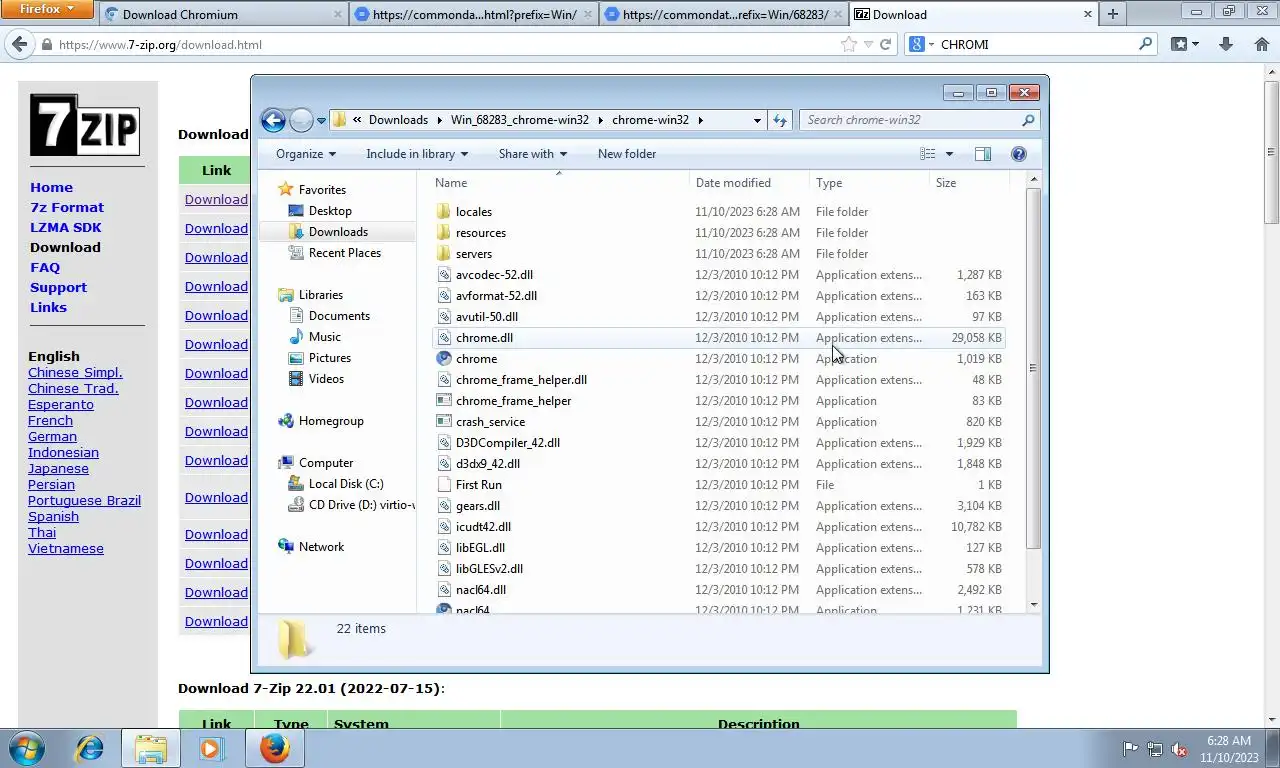1280x768 pixels.
Task: Select the resources folder
Action: [480, 233]
